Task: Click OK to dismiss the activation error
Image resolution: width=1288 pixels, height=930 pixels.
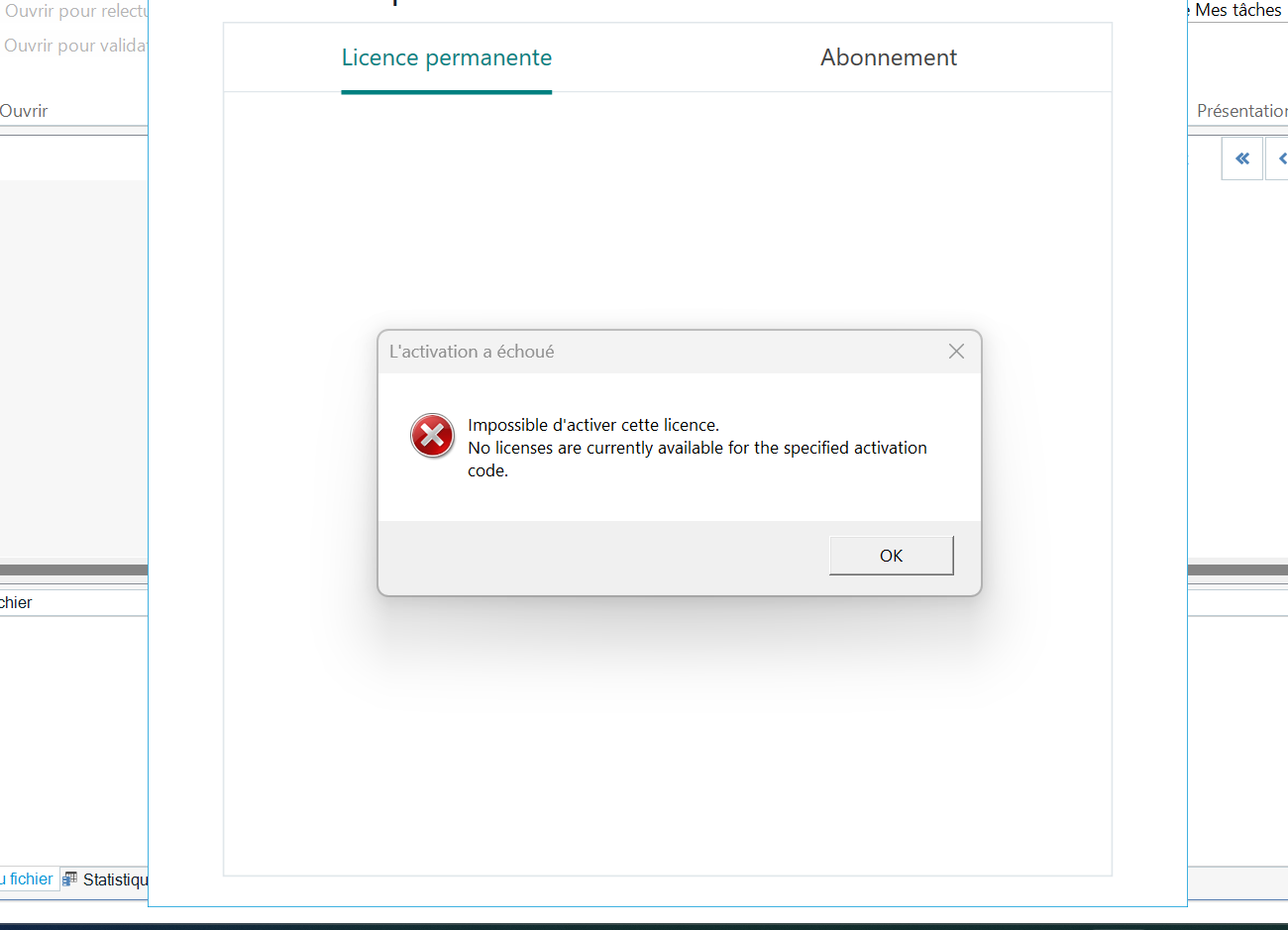Action: pos(890,555)
